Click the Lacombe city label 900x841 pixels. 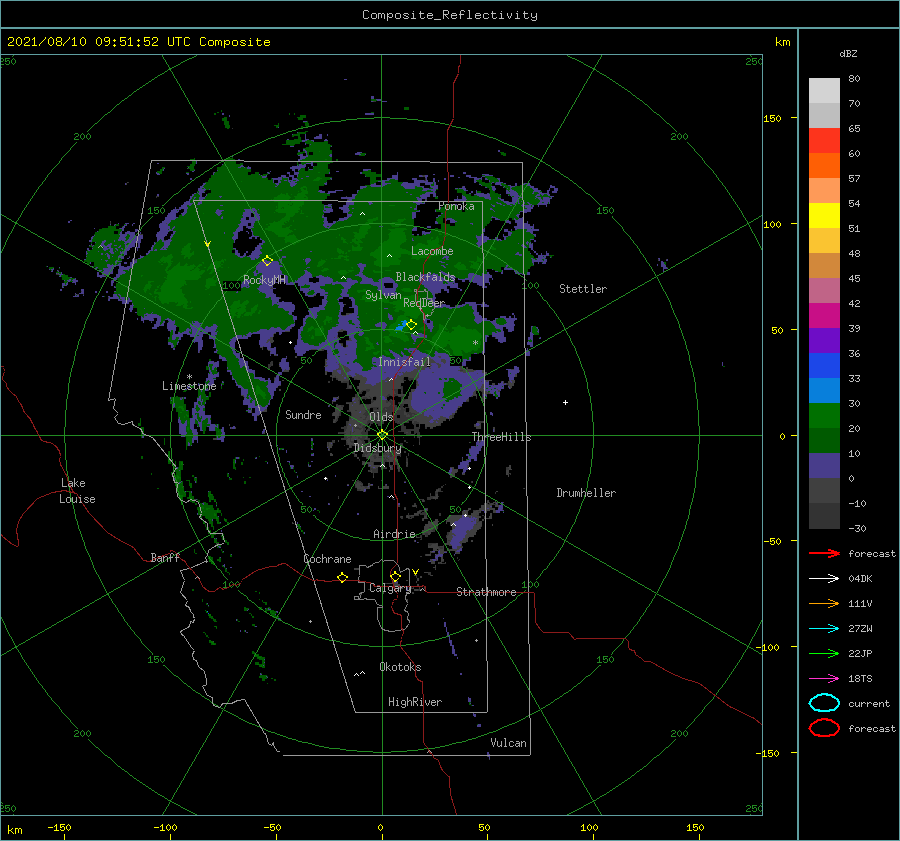(432, 251)
